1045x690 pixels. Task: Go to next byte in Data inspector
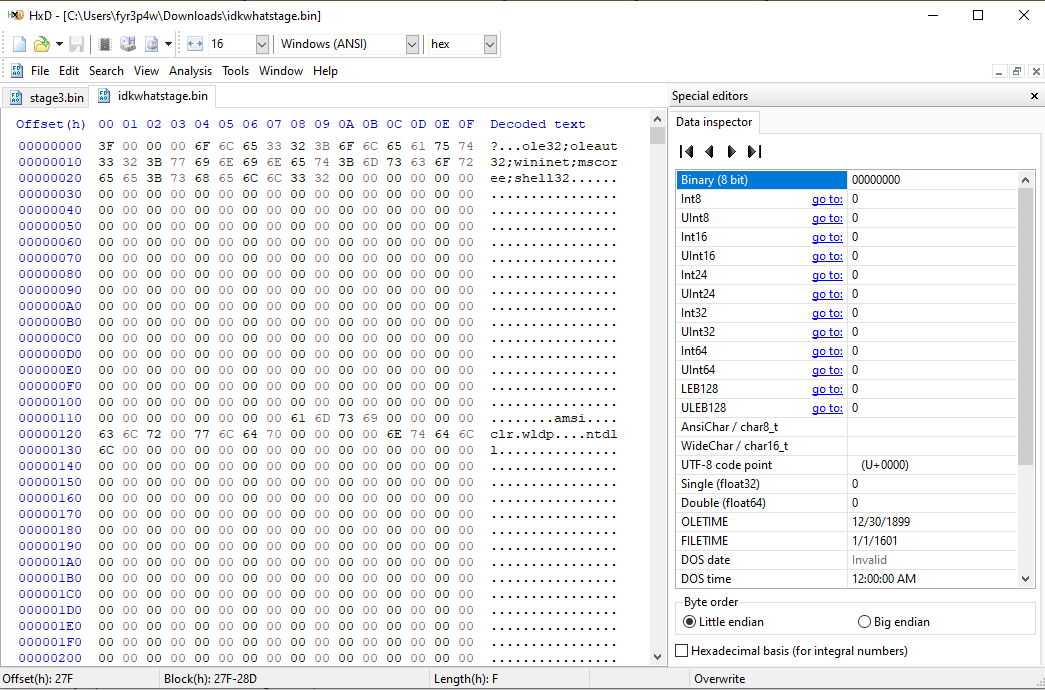(732, 152)
